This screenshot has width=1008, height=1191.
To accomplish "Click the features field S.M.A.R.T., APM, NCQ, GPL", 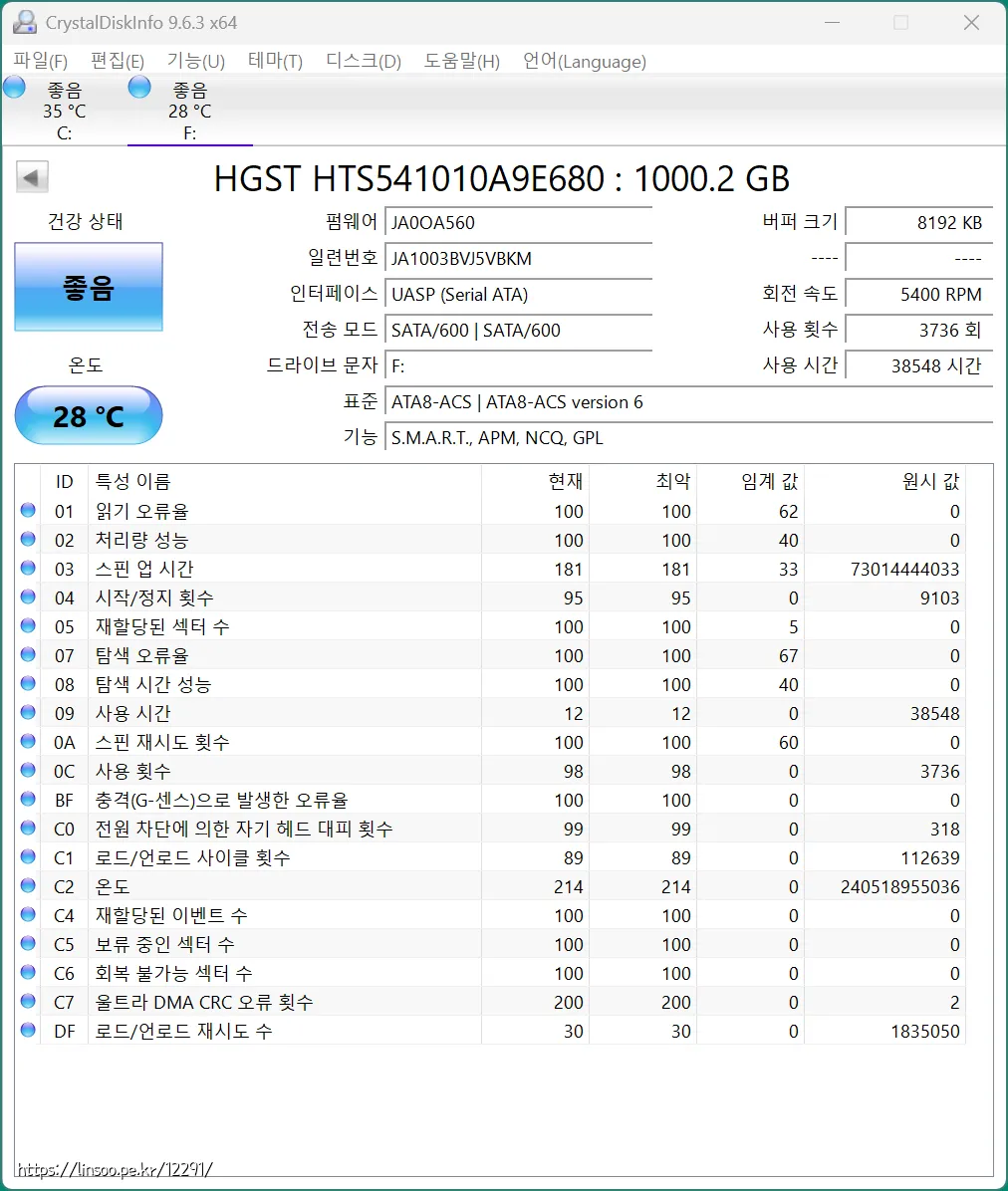I will coord(689,437).
